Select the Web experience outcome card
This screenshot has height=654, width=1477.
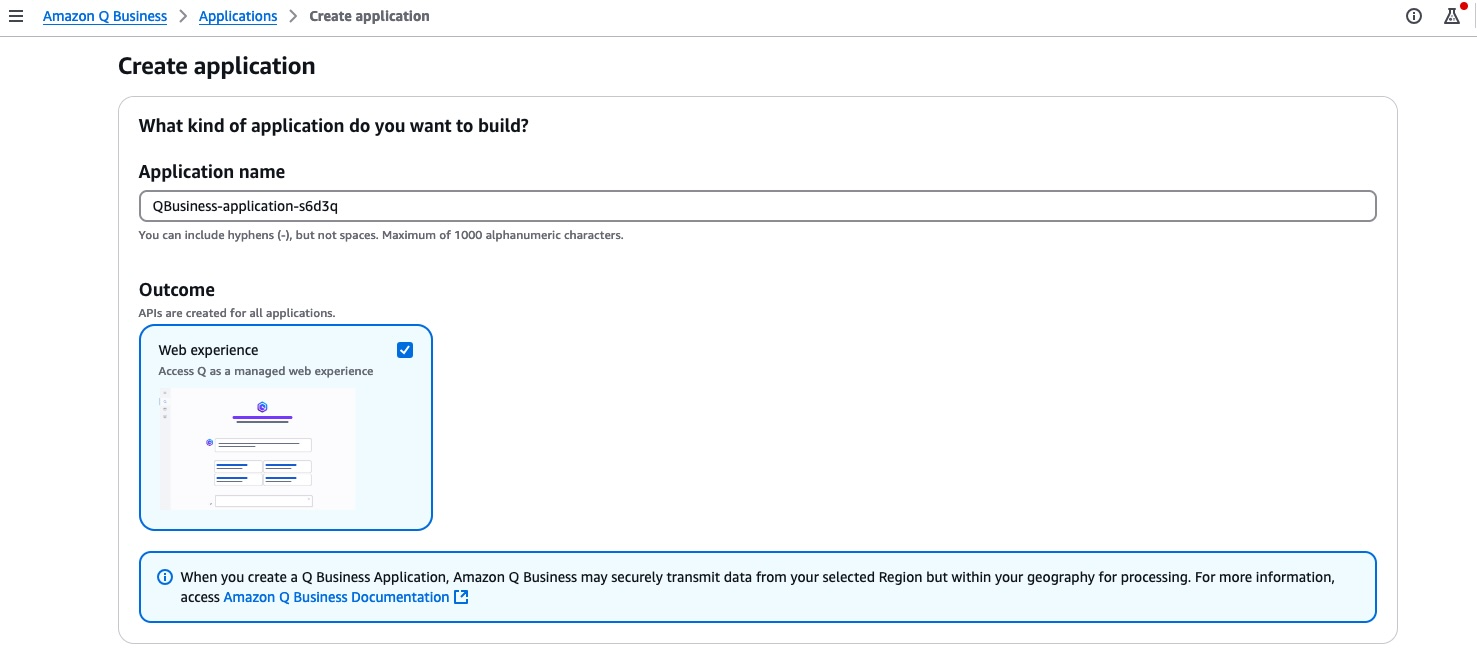[285, 428]
